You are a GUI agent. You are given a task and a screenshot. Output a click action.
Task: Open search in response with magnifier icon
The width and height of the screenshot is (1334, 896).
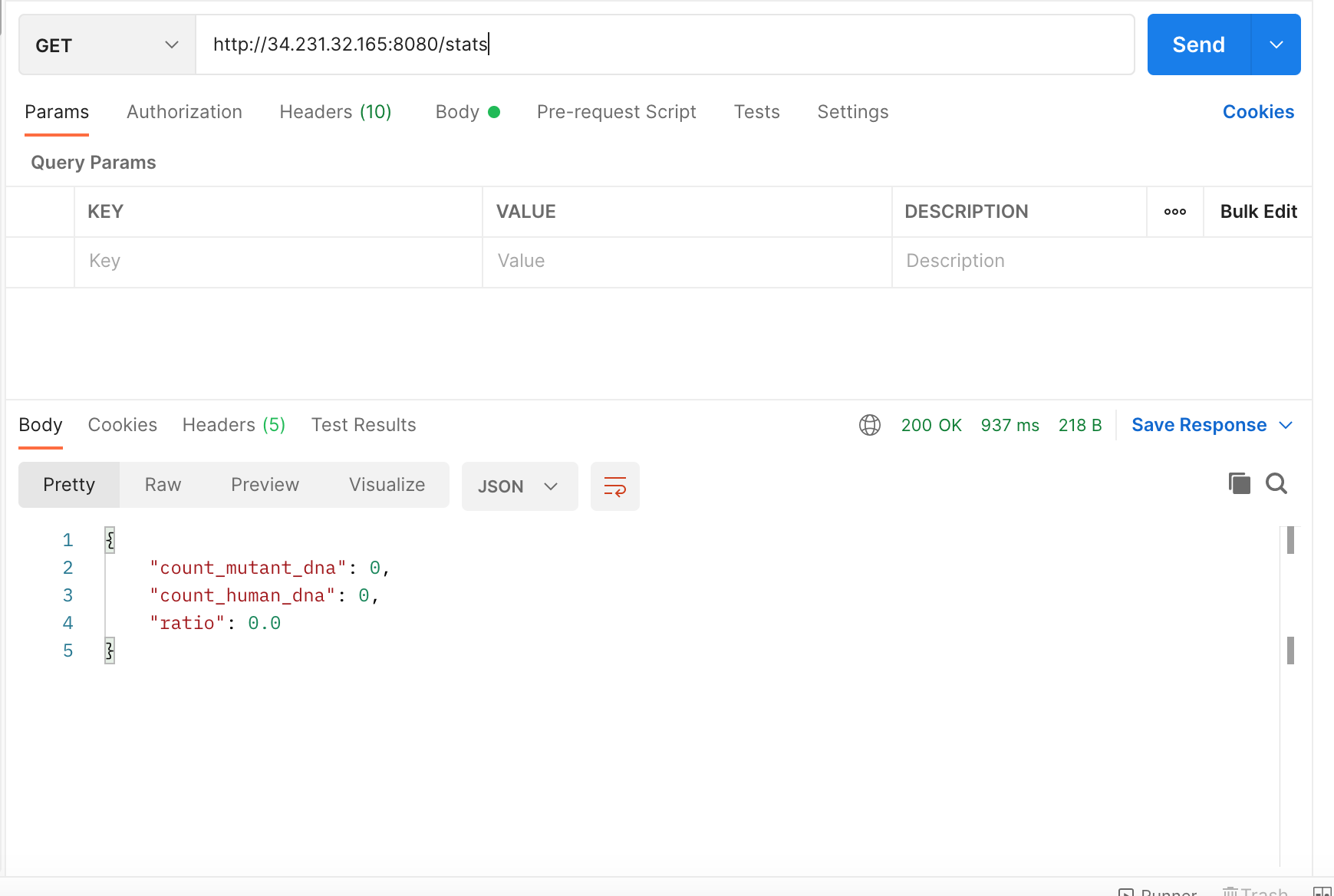[x=1276, y=483]
